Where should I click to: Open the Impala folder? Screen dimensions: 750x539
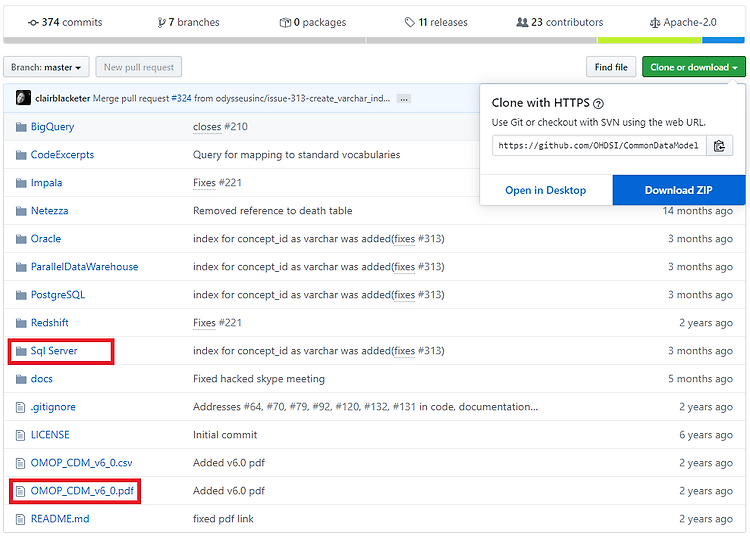point(46,183)
